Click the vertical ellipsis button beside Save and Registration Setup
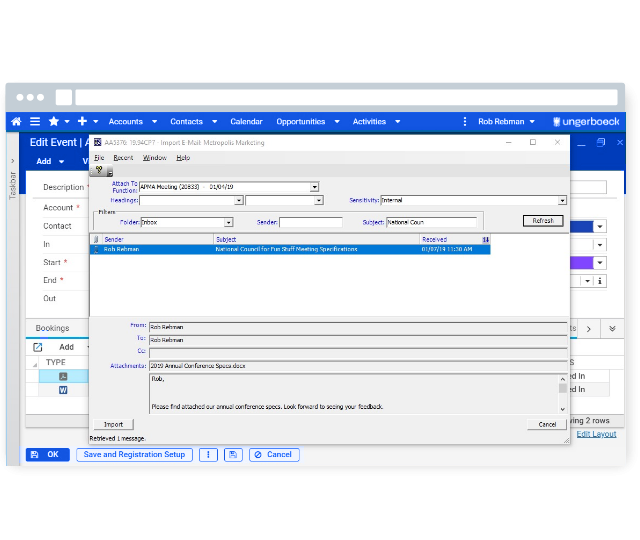This screenshot has height=540, width=640. [x=208, y=454]
